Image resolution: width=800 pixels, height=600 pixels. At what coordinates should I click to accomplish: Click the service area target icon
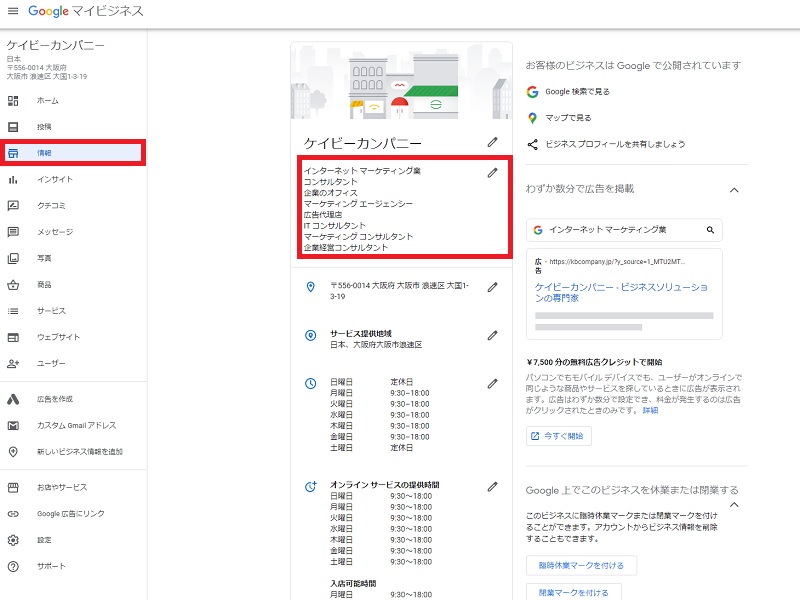pyautogui.click(x=310, y=335)
